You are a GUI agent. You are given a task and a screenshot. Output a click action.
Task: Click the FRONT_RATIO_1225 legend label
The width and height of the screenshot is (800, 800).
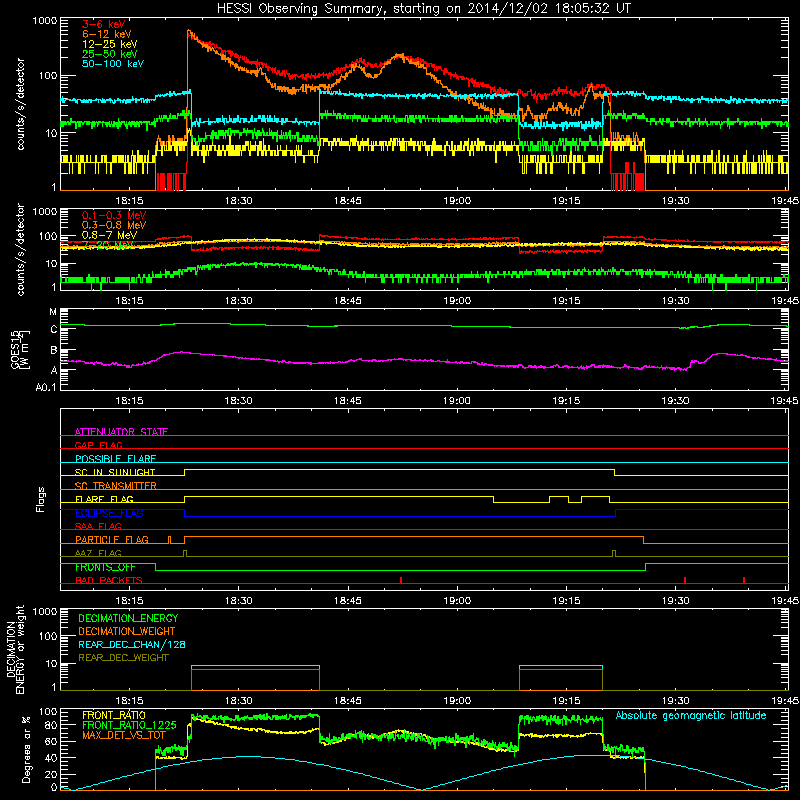coord(129,725)
